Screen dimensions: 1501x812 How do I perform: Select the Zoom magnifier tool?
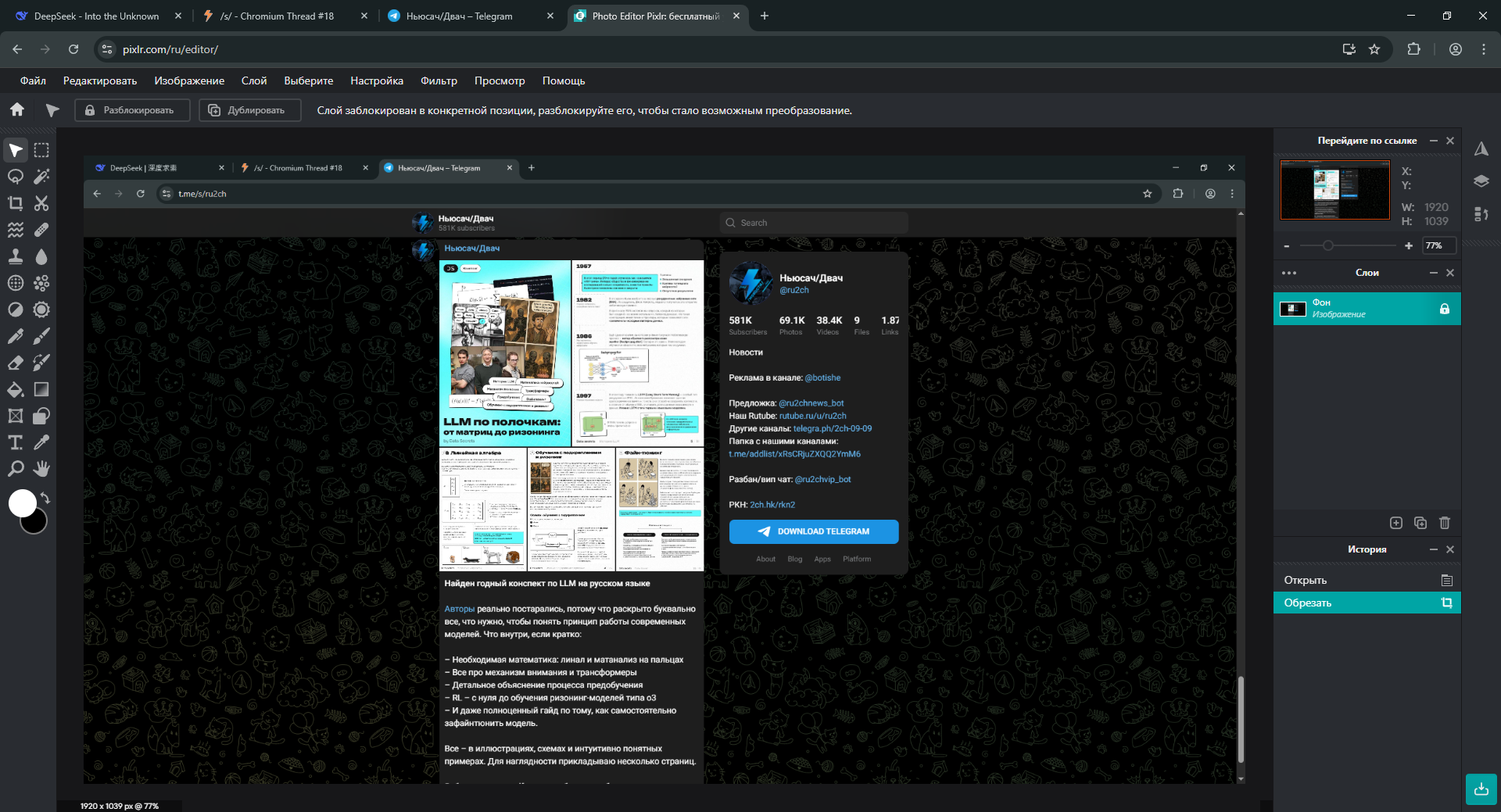pyautogui.click(x=16, y=469)
